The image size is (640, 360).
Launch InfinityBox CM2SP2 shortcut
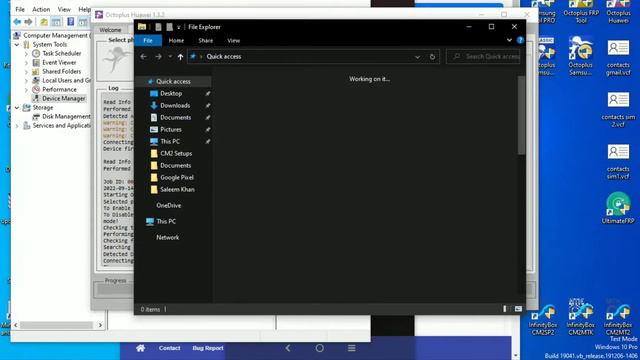tap(543, 320)
